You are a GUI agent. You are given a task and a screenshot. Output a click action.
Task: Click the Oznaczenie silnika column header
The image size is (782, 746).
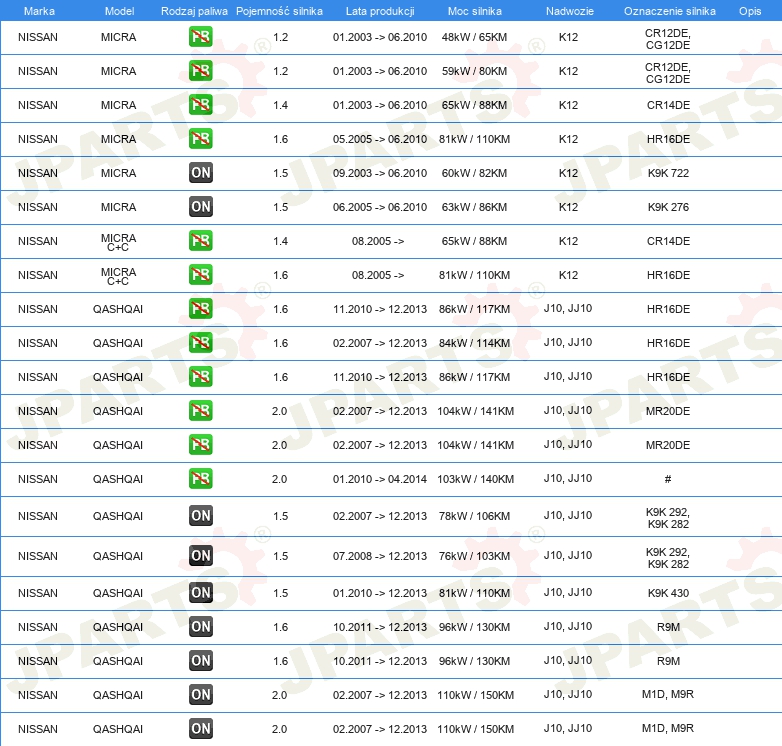[x=669, y=11]
